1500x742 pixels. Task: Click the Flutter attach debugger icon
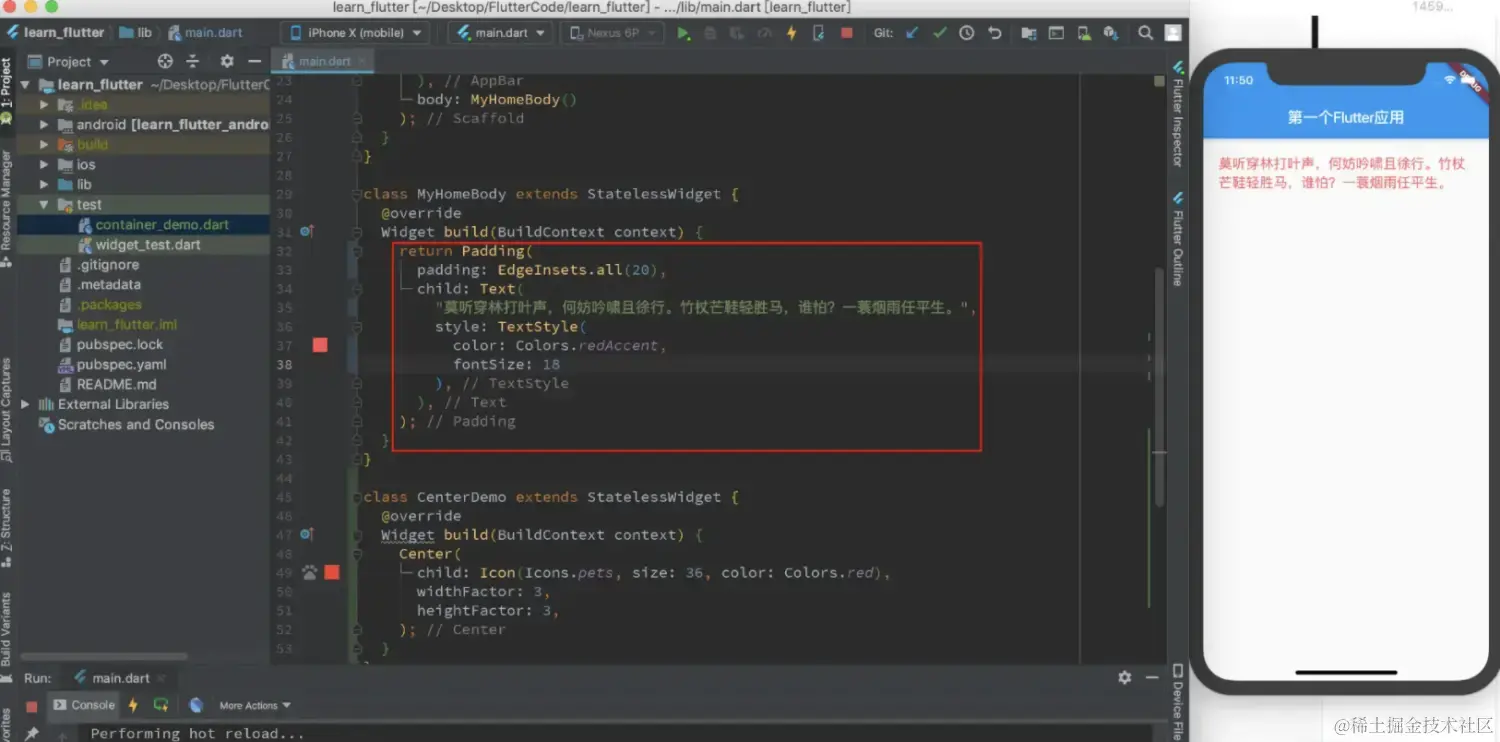click(x=819, y=33)
